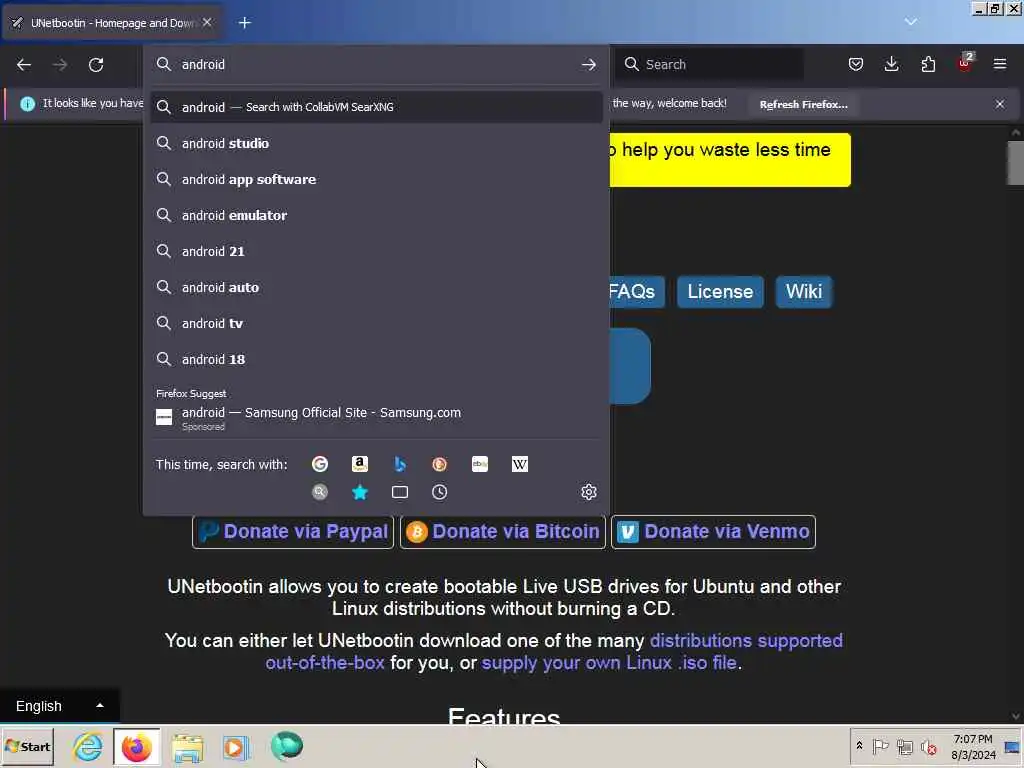
Task: Follow 'distributions supported' link
Action: coord(746,641)
